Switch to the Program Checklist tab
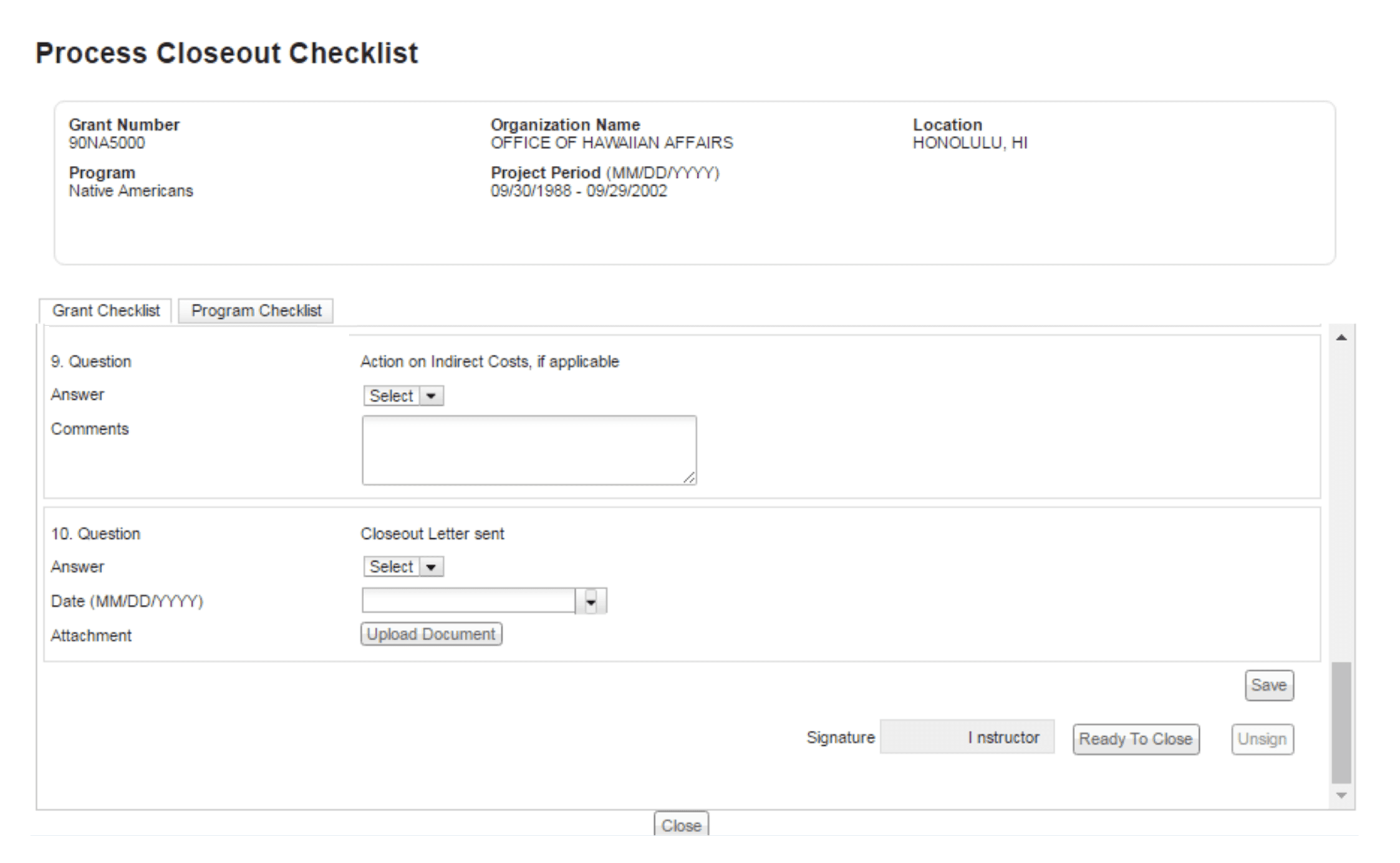Viewport: 1400px width, 863px height. [256, 311]
